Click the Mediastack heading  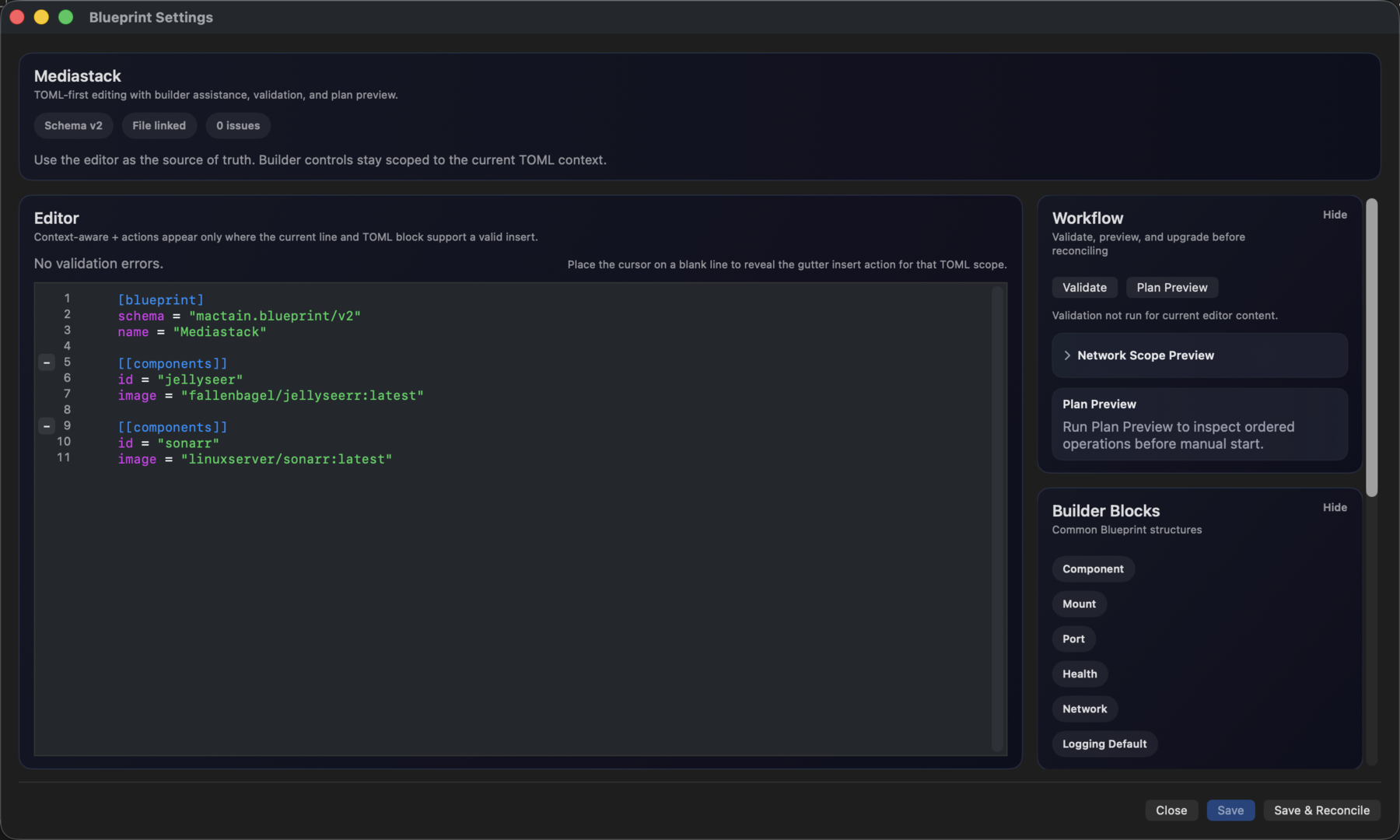pos(77,76)
